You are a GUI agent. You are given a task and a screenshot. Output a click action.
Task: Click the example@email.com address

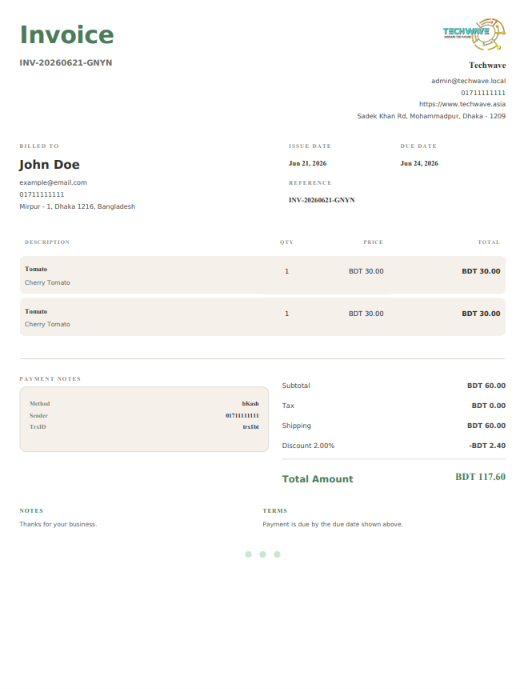(x=53, y=182)
